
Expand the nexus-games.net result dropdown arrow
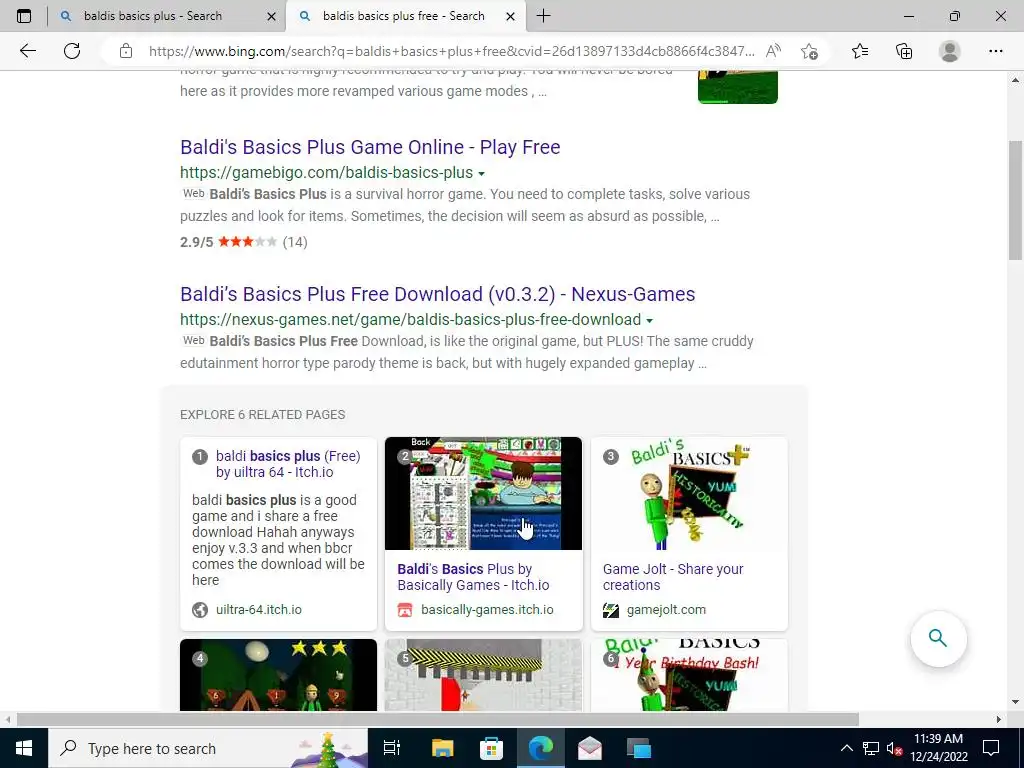649,321
